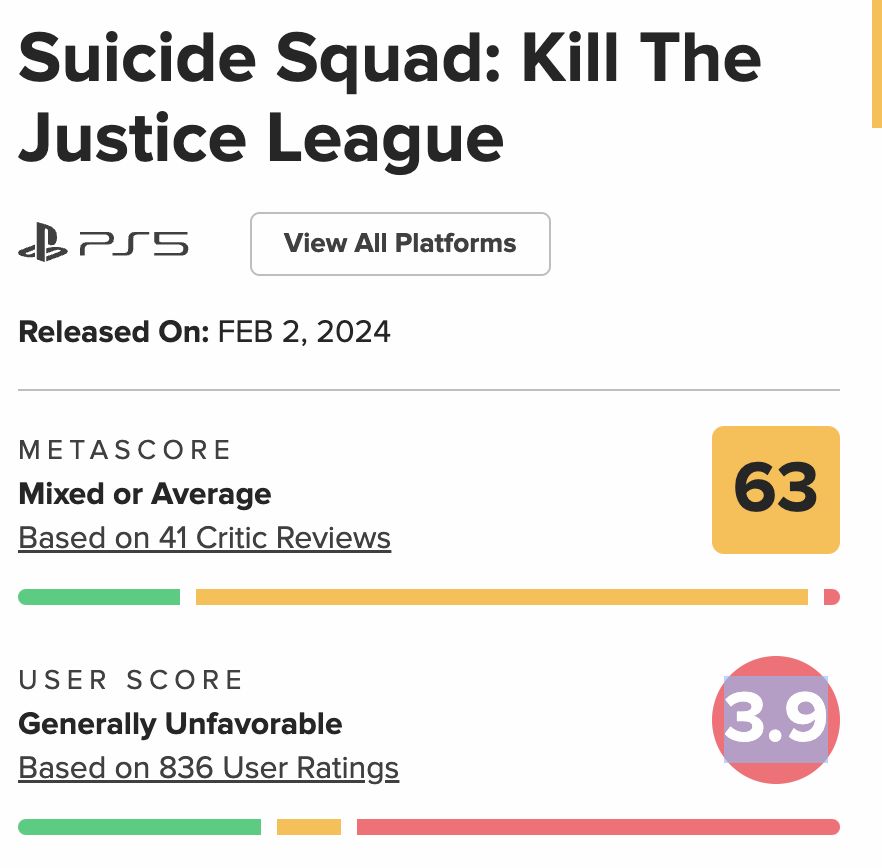
Task: Click the PlayStation logo icon
Action: pyautogui.click(x=43, y=242)
